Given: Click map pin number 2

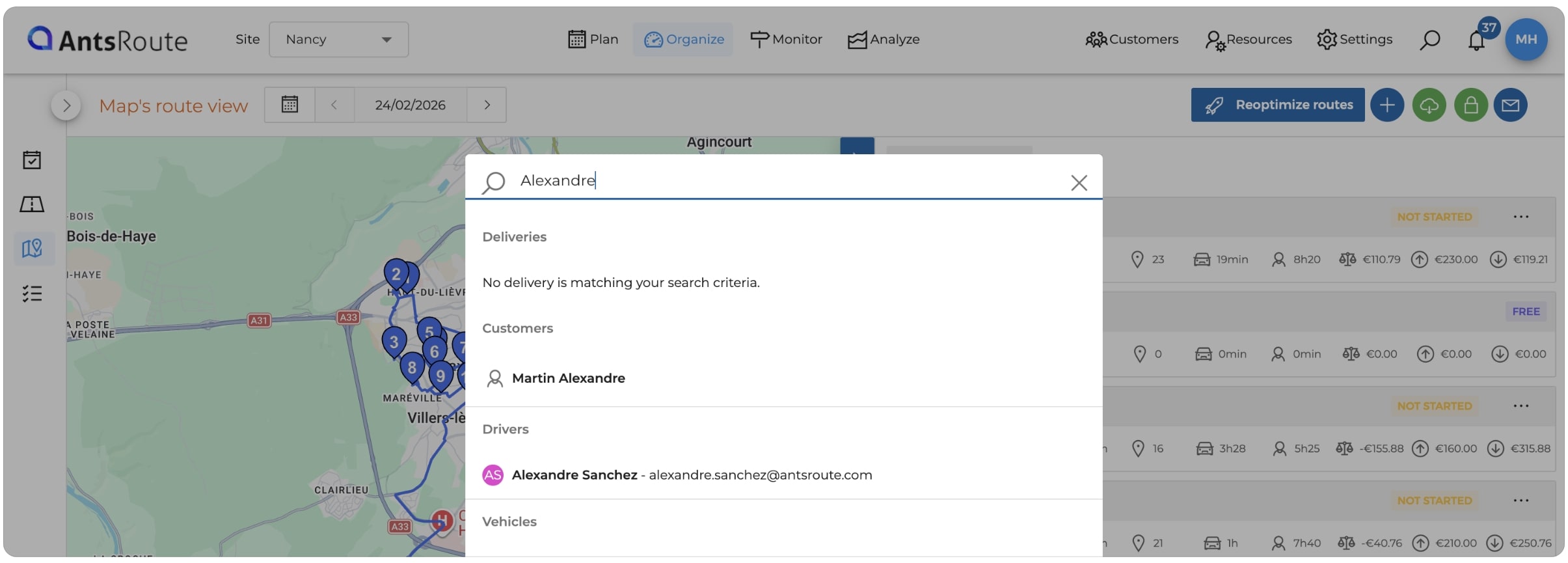Looking at the screenshot, I should (396, 274).
